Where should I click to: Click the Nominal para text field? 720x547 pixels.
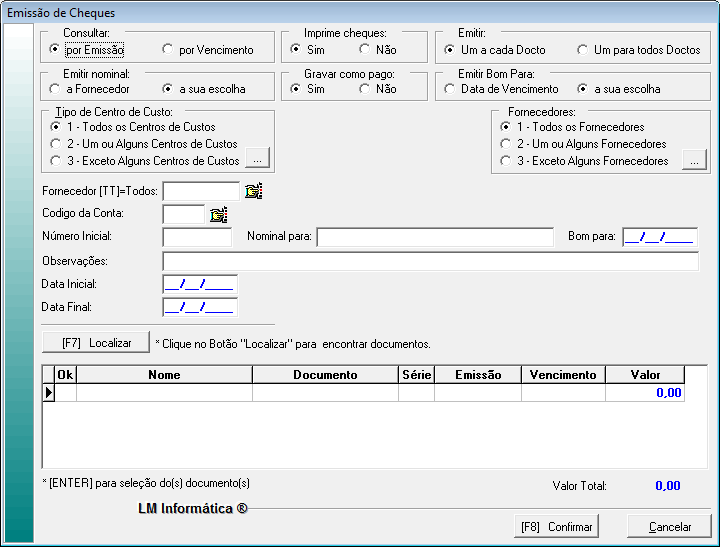coord(434,237)
